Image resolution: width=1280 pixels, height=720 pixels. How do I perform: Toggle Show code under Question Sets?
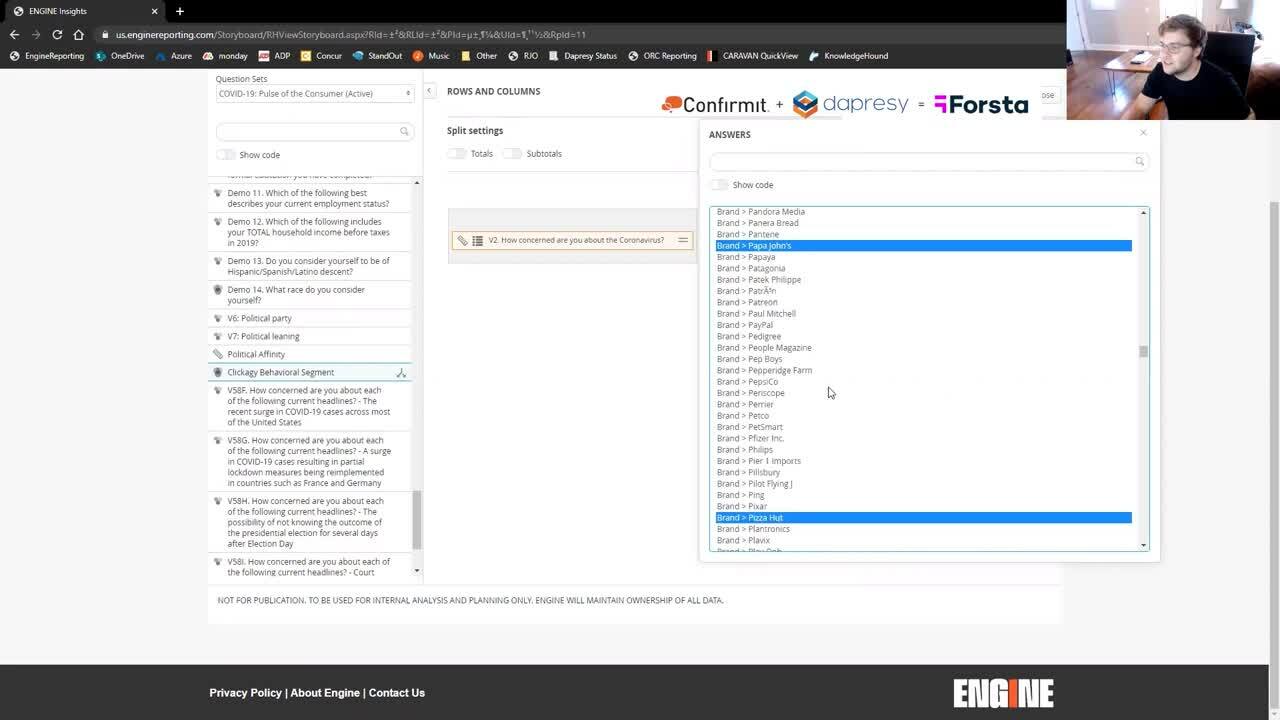click(226, 154)
